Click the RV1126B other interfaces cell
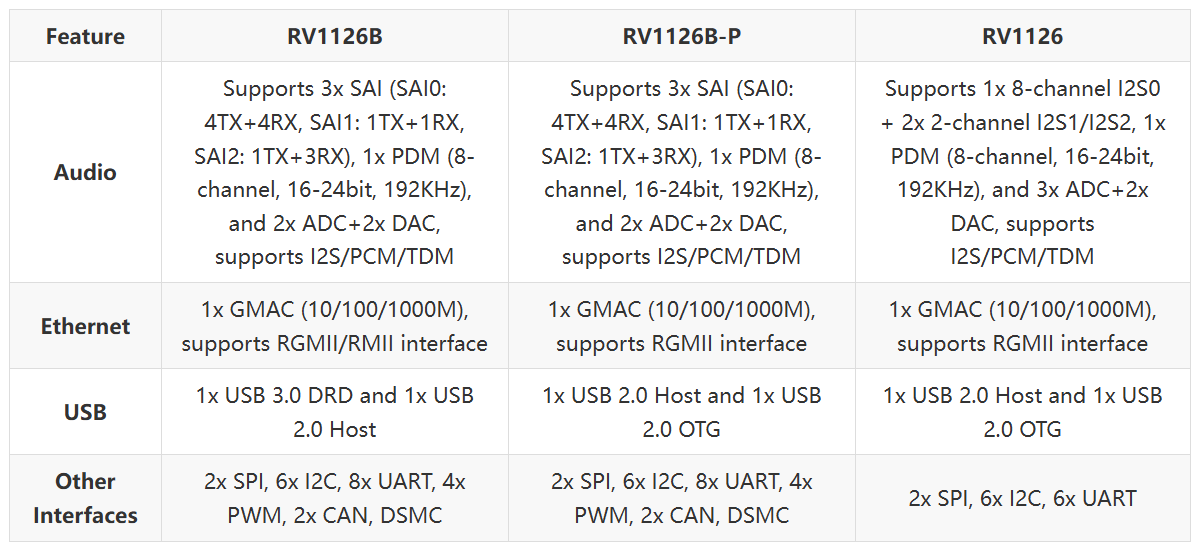This screenshot has height=547, width=1199. 334,498
